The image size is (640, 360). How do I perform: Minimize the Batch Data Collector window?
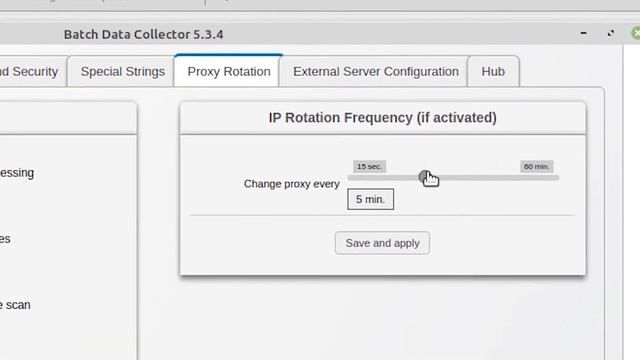[x=584, y=33]
